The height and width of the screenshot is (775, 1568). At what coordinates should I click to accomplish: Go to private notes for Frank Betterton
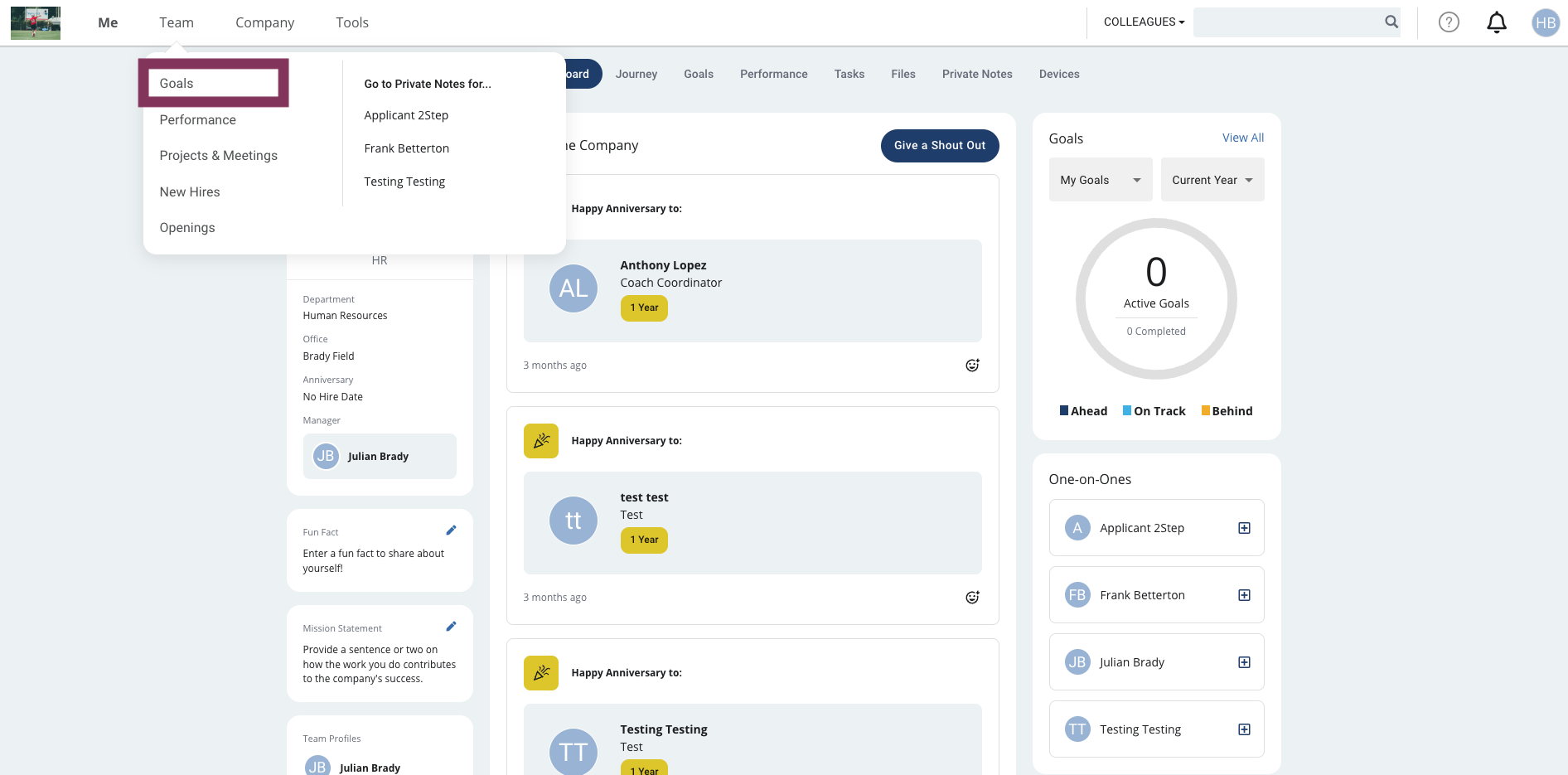[x=406, y=148]
